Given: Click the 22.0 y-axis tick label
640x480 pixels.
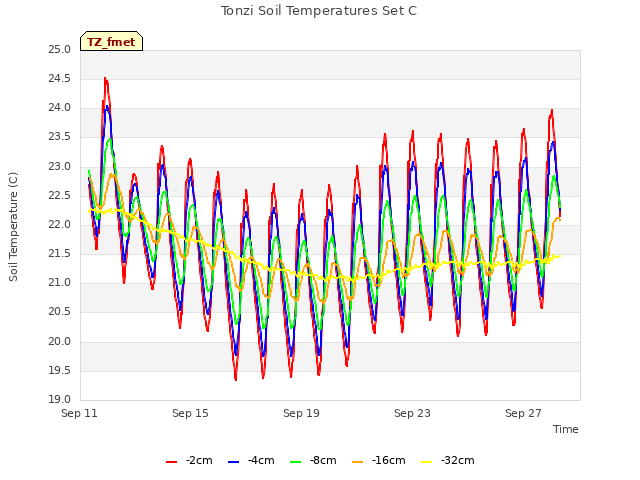Looking at the screenshot, I should (60, 225).
